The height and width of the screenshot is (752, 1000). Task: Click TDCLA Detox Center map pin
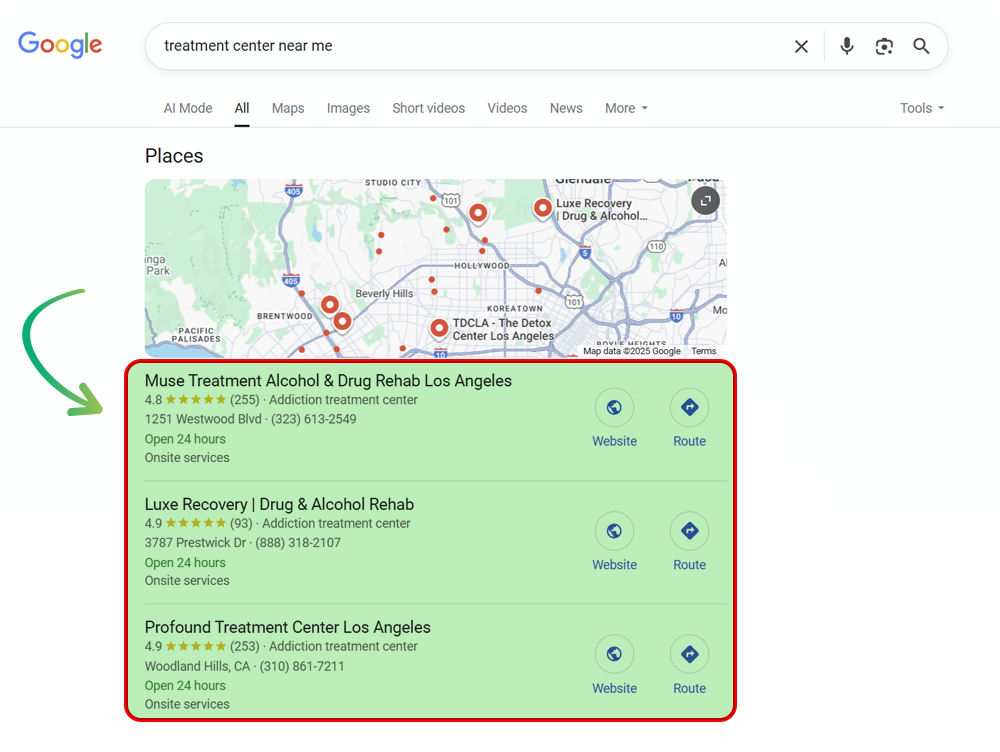pos(438,327)
